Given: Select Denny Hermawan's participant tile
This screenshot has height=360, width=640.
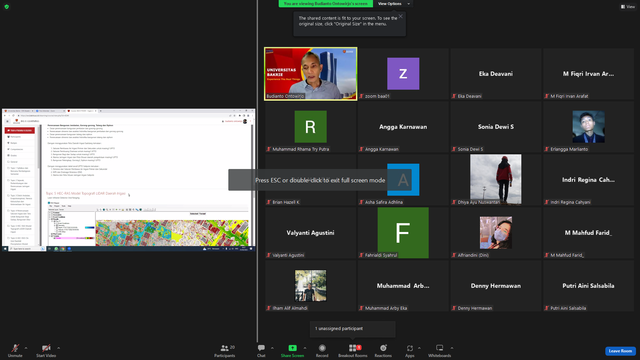Looking at the screenshot, I should click(496, 286).
